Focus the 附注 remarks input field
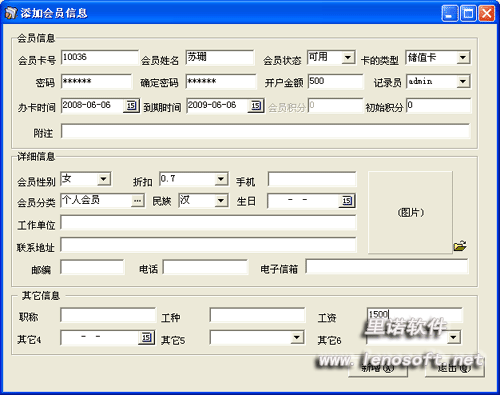 pos(266,131)
